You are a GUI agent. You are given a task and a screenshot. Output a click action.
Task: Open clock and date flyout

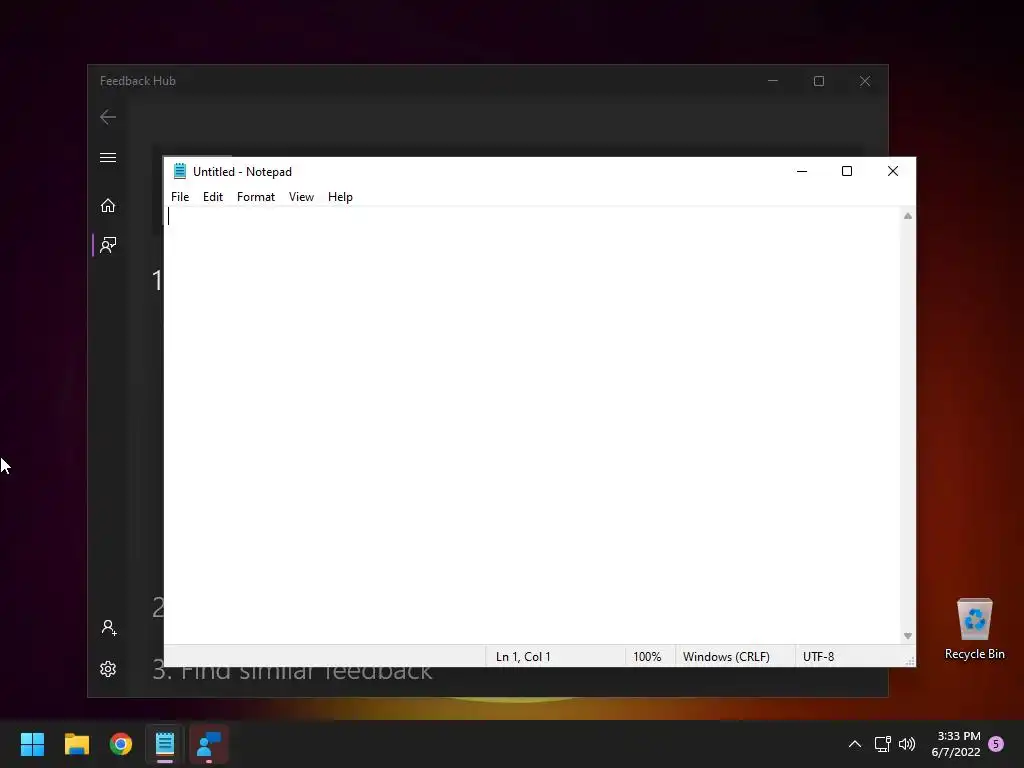pyautogui.click(x=956, y=744)
